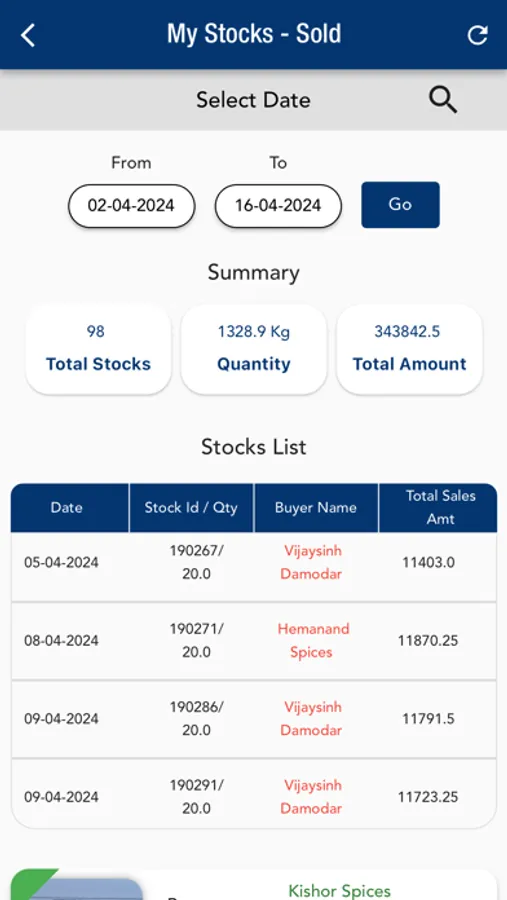Select the Total Stocks summary card
This screenshot has width=507, height=900.
(x=98, y=349)
